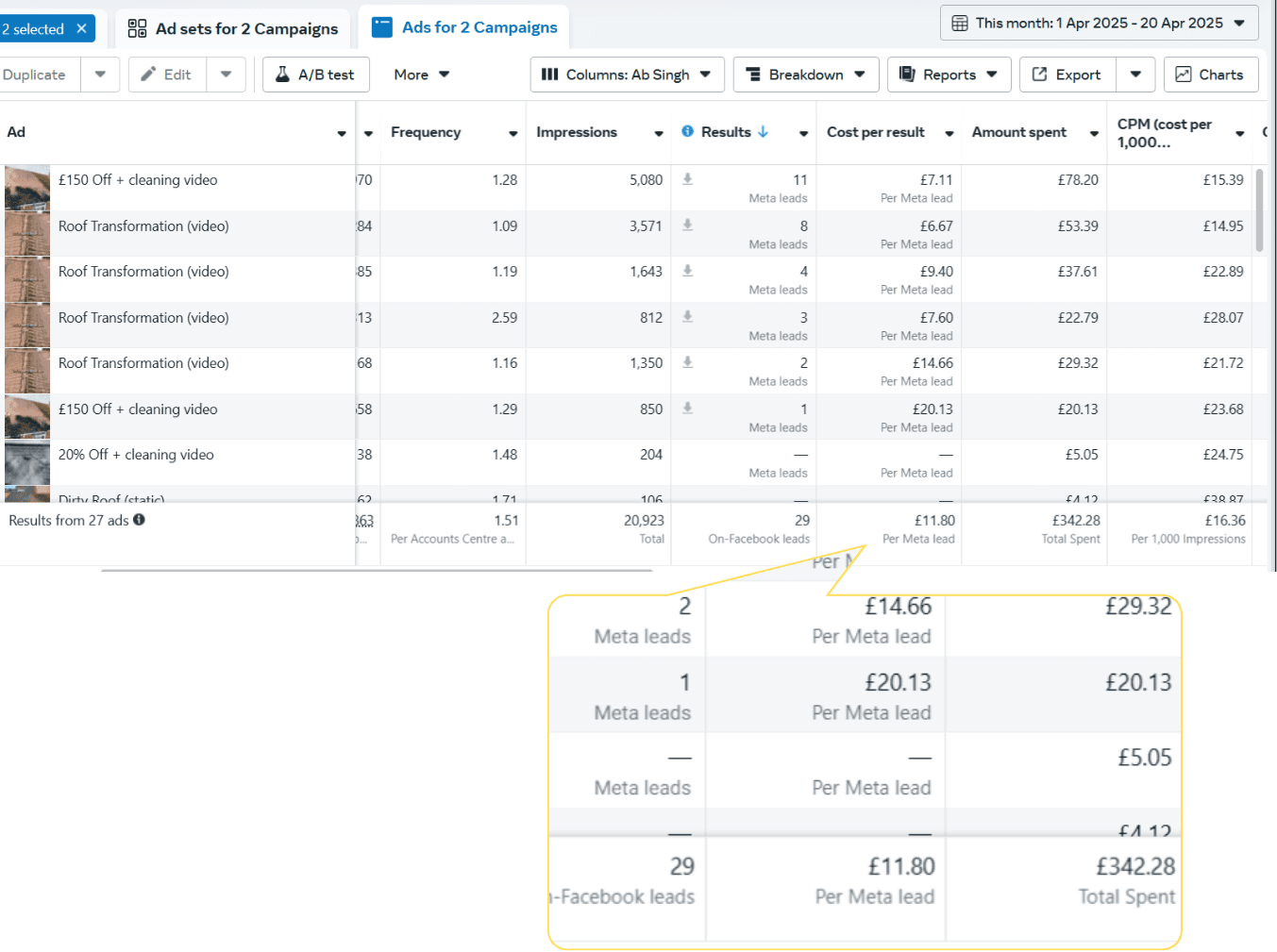Click the horizontal scrollbar below the table

[377, 570]
